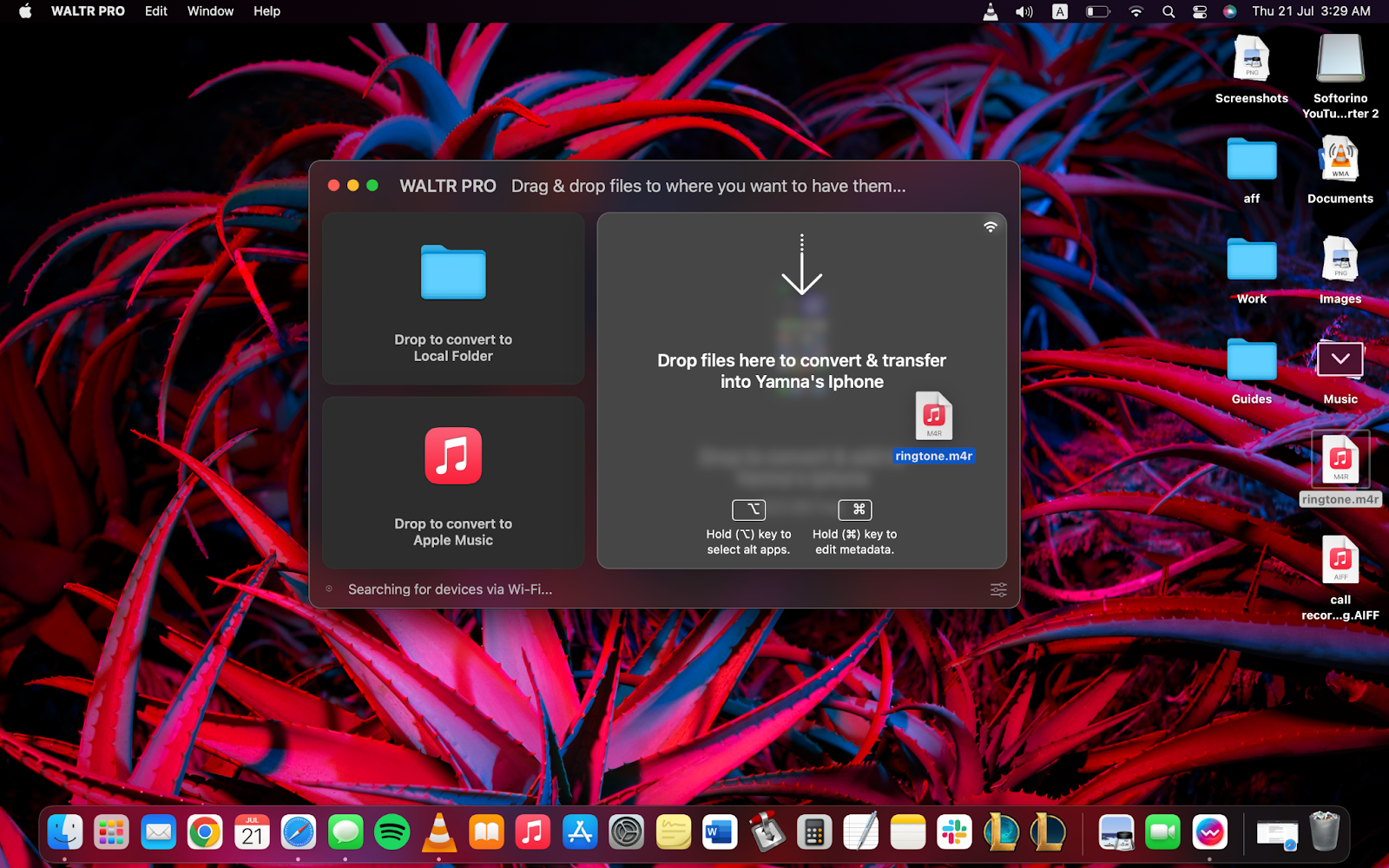Image resolution: width=1389 pixels, height=868 pixels.
Task: Open the Edit menu
Action: pyautogui.click(x=156, y=11)
